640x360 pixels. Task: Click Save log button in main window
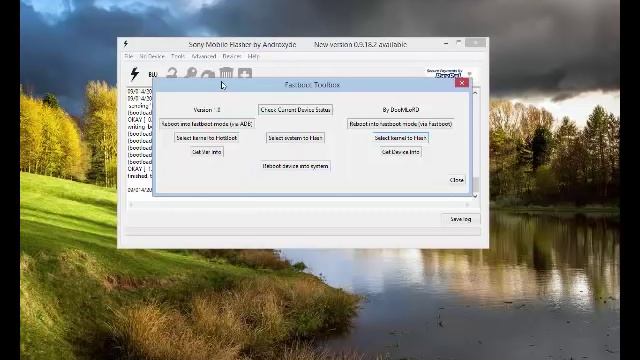(460, 219)
